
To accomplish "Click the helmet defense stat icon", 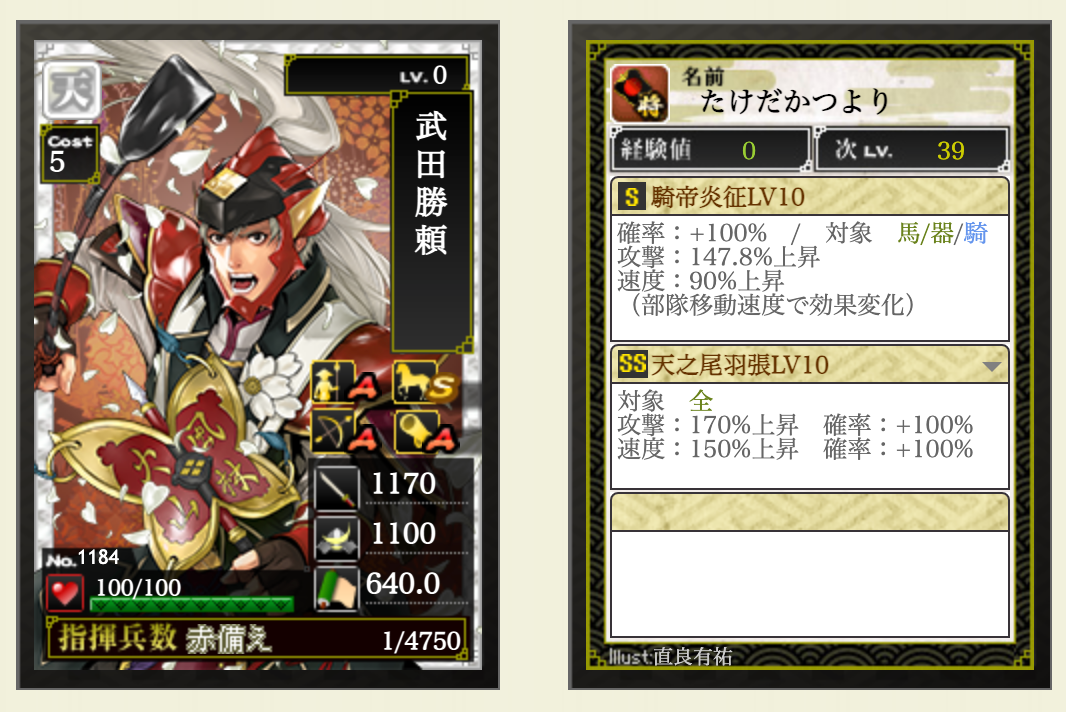I will pos(337,537).
